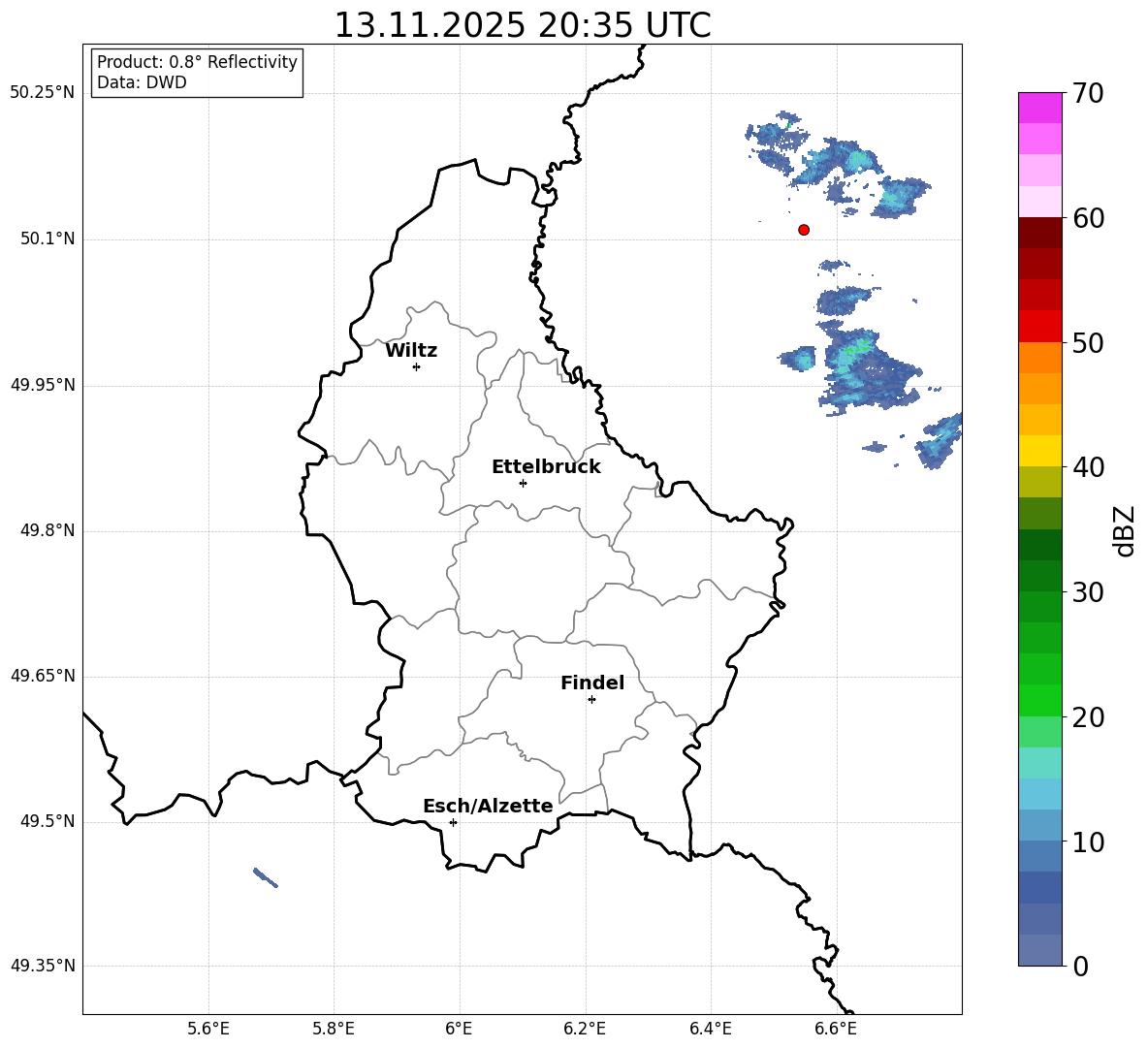Screen dimensions: 1148x1048
Task: Click the 6.2°E longitude label
Action: coord(585,1029)
